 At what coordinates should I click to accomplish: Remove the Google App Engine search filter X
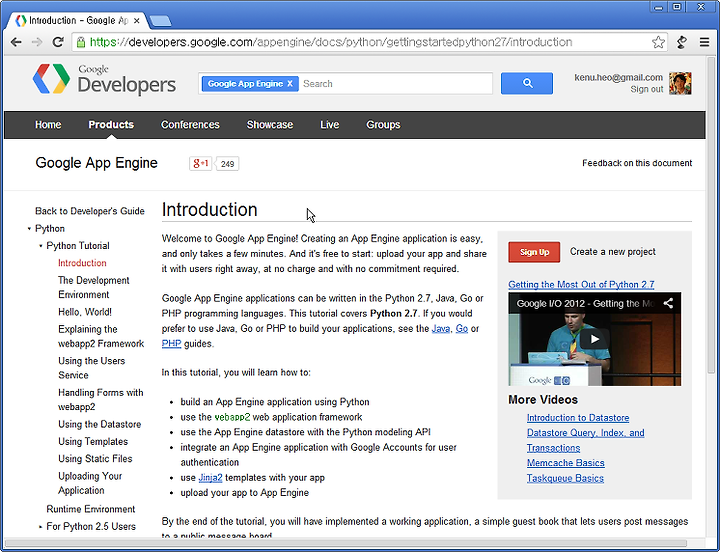290,84
